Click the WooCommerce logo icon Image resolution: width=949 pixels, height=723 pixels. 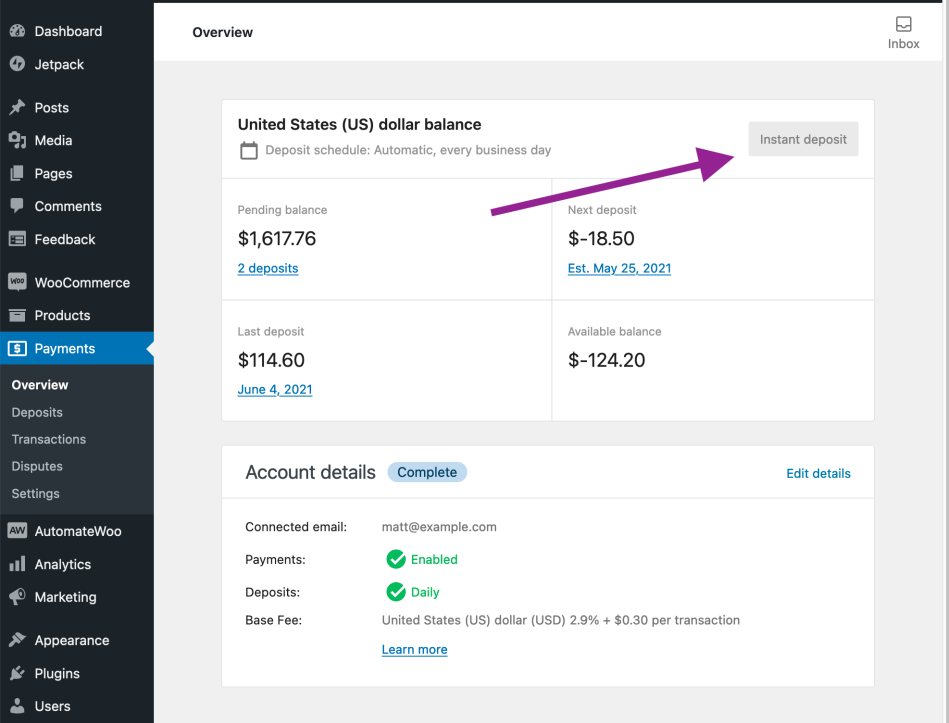pos(17,282)
